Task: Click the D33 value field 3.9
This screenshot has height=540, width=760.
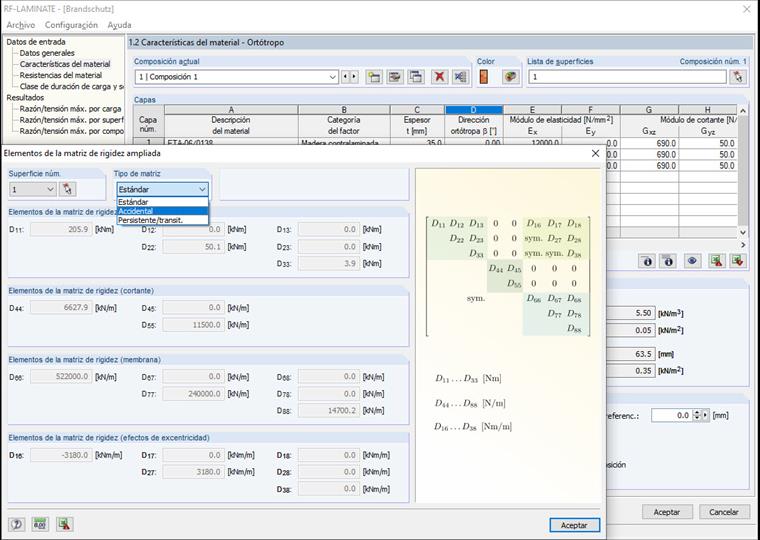Action: (329, 264)
